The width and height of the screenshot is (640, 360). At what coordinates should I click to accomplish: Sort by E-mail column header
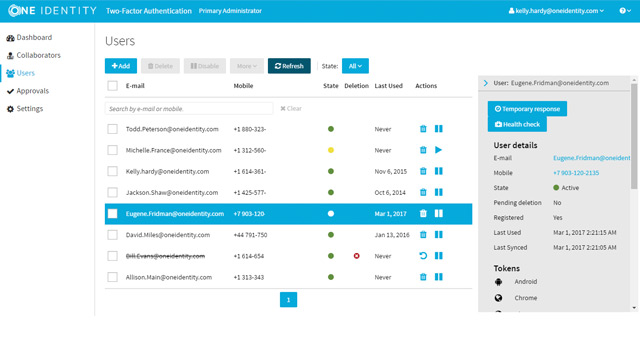pos(135,86)
